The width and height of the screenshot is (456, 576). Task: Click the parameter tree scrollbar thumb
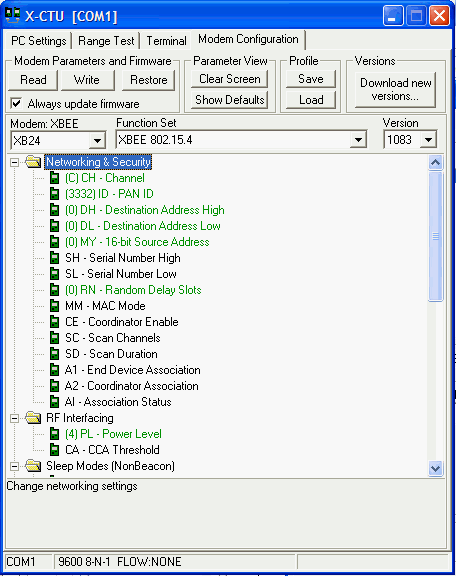[x=436, y=236]
